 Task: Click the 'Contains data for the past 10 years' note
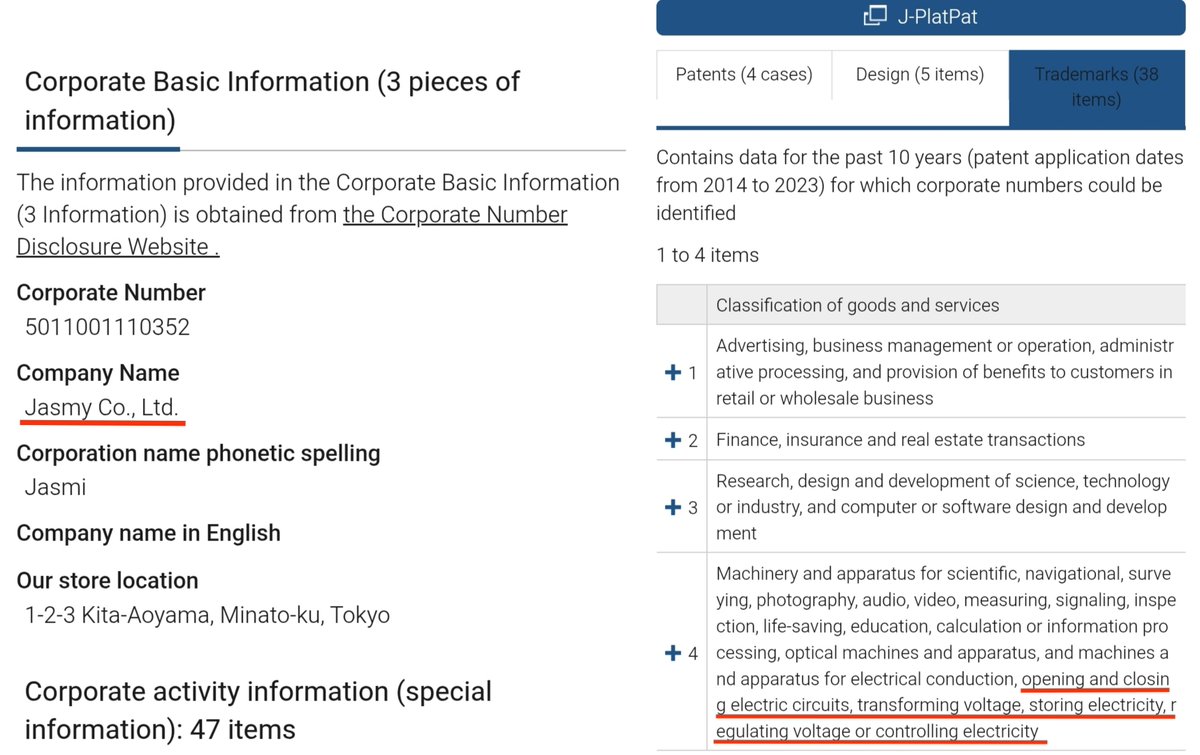(x=920, y=185)
